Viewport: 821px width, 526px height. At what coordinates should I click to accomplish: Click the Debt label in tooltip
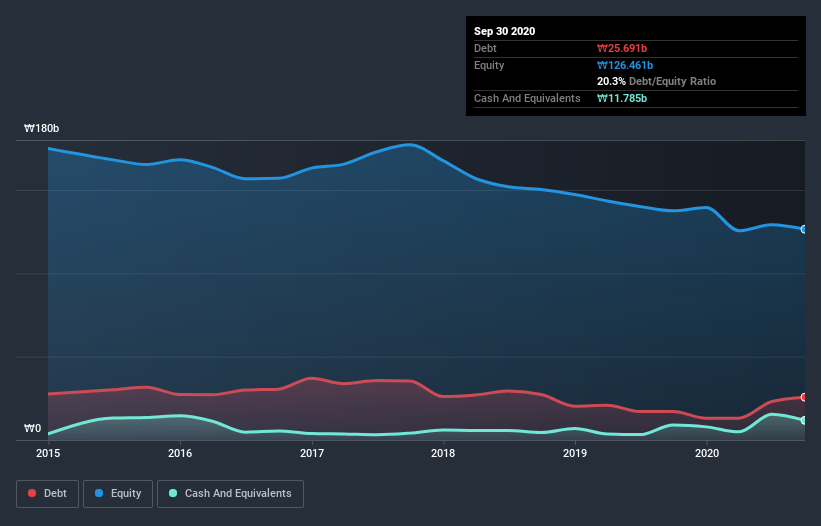[x=485, y=48]
